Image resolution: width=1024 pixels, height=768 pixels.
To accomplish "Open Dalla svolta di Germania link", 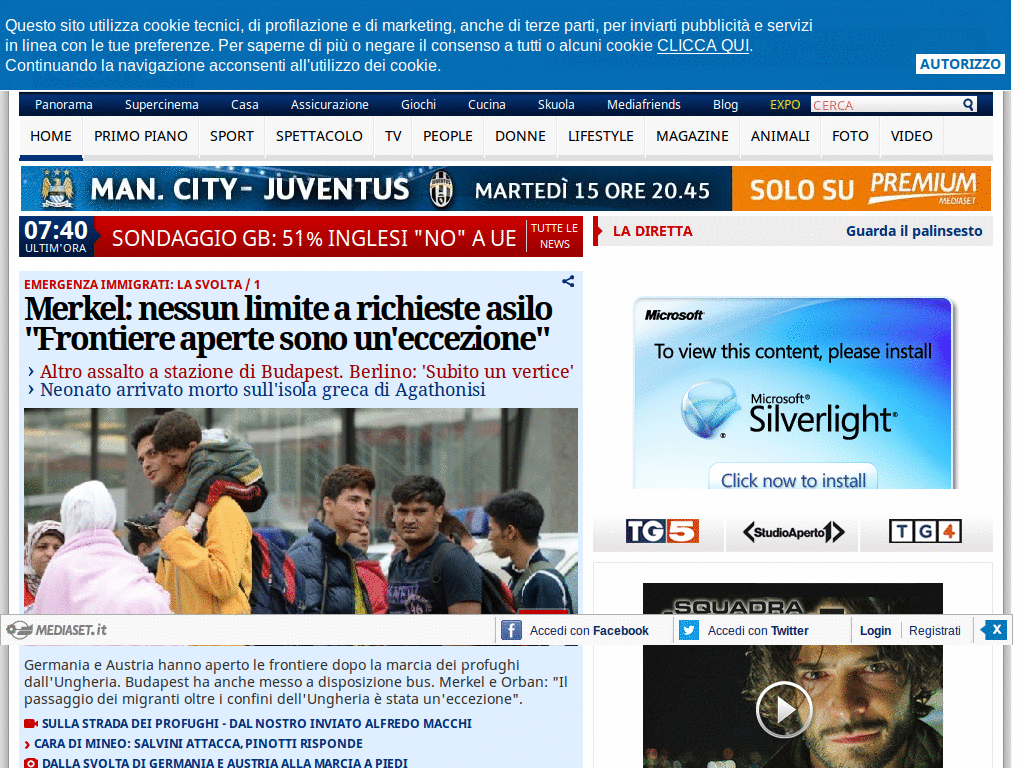I will [x=225, y=763].
